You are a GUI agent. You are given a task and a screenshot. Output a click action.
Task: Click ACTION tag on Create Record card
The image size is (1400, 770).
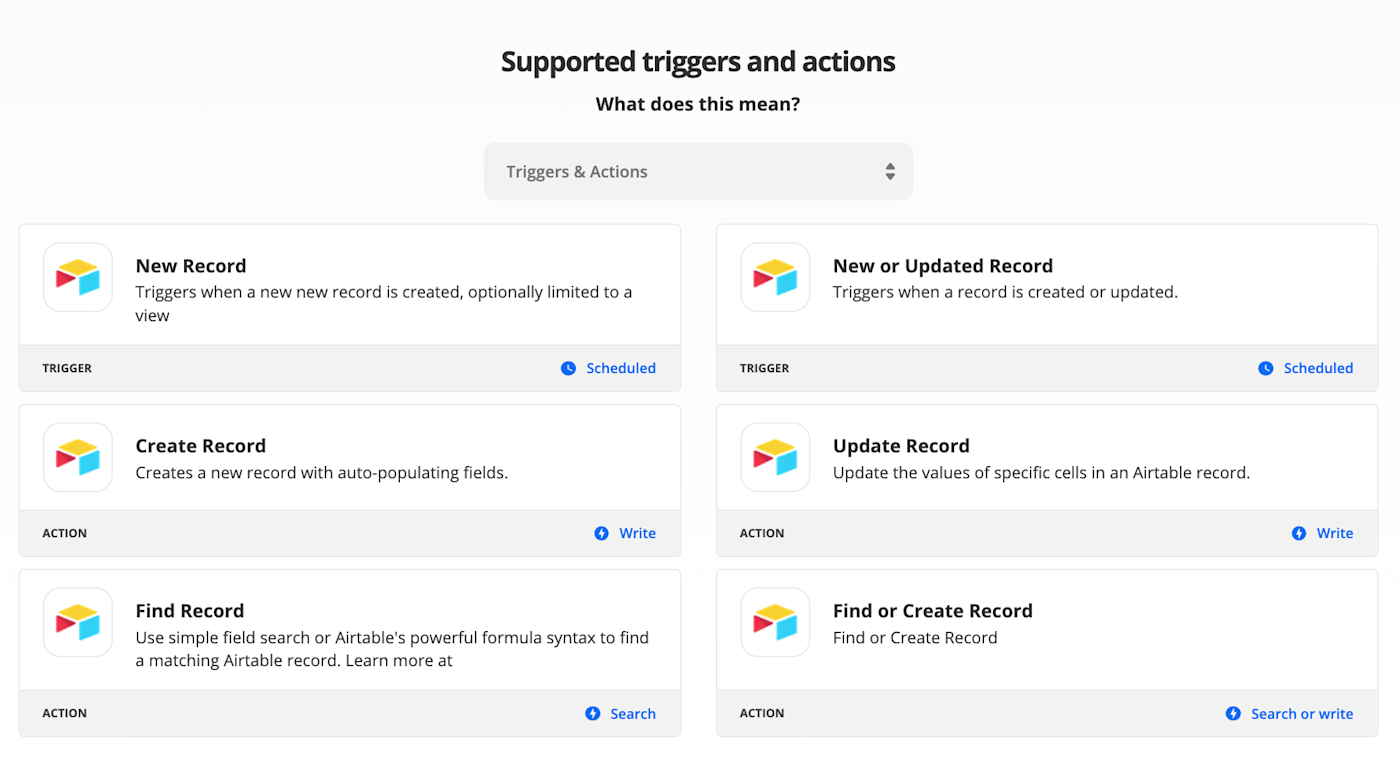[65, 533]
